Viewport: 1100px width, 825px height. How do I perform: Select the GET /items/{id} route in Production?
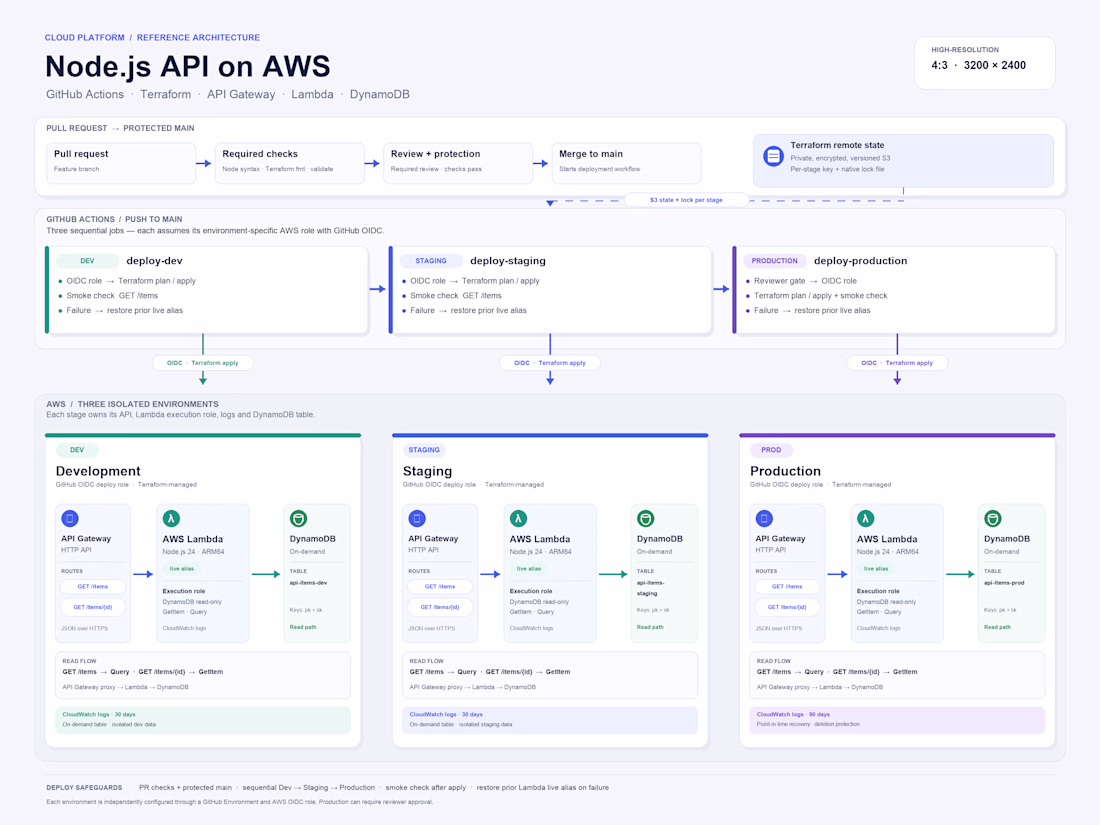tap(787, 607)
